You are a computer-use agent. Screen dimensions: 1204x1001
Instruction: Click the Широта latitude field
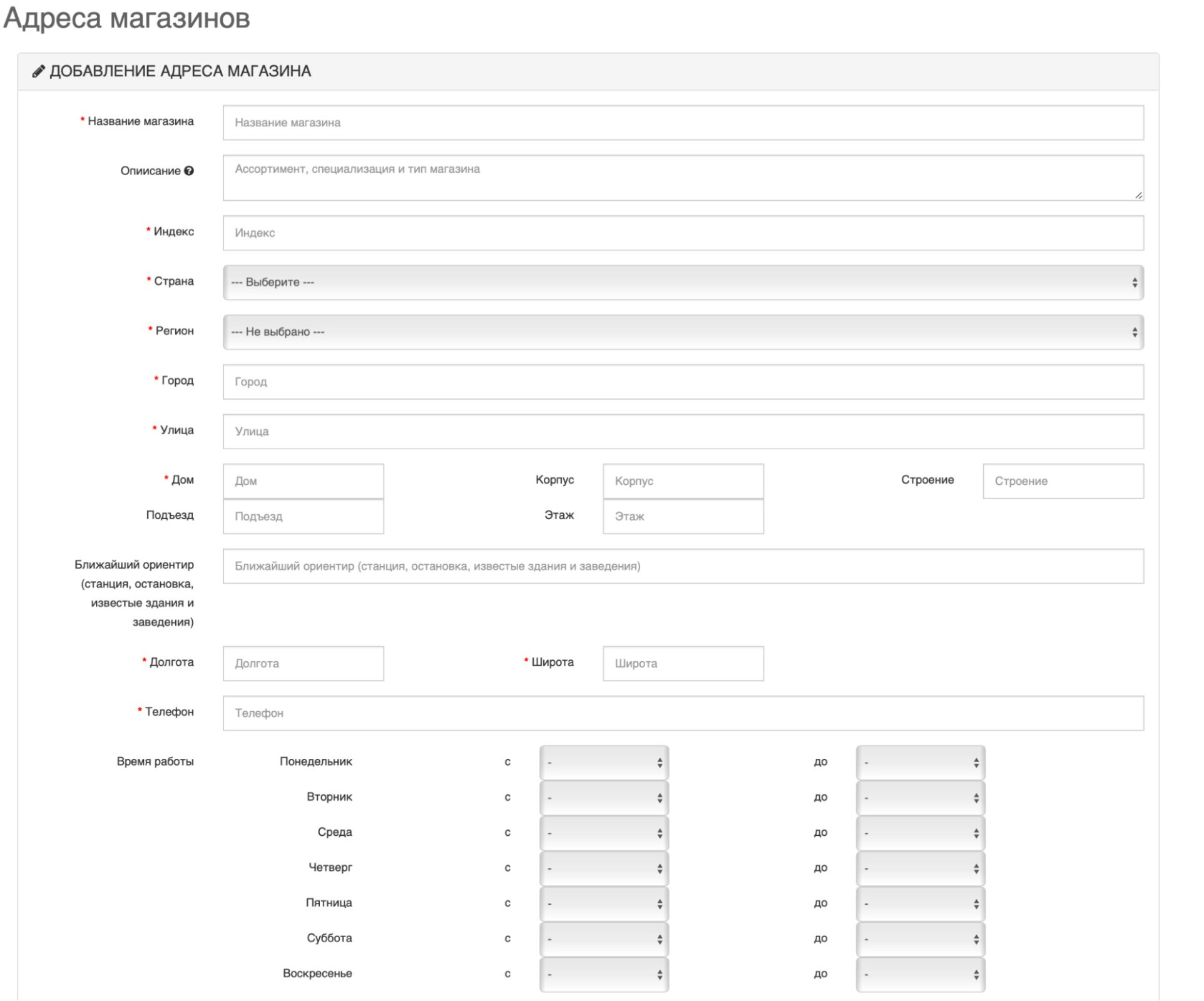[x=683, y=663]
